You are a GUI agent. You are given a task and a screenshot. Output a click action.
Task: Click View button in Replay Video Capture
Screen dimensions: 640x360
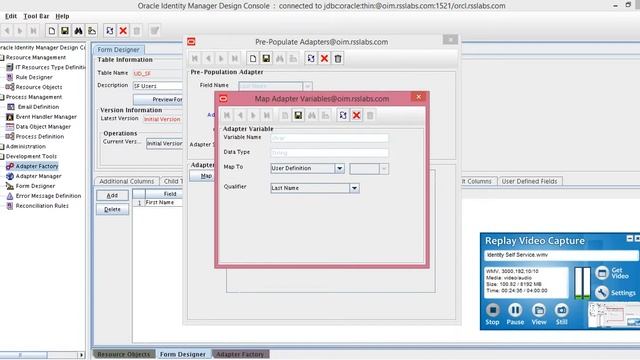tap(539, 314)
